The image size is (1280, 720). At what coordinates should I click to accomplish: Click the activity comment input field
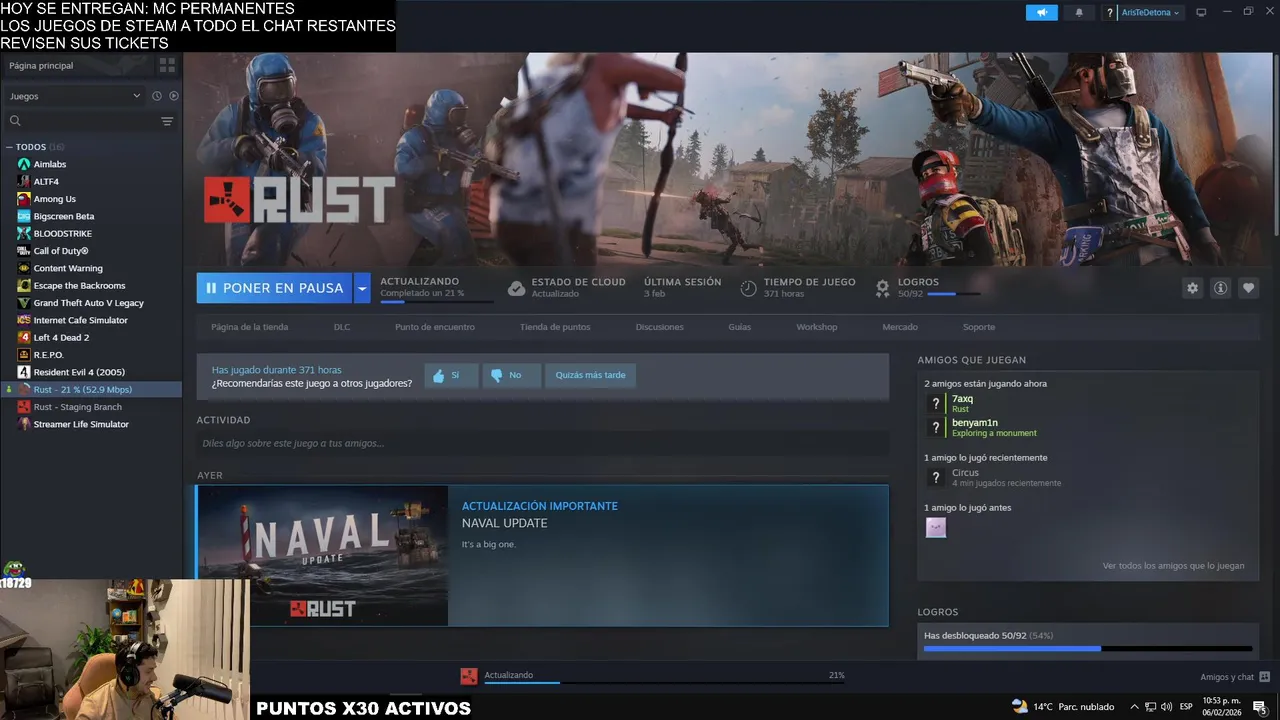pyautogui.click(x=542, y=443)
